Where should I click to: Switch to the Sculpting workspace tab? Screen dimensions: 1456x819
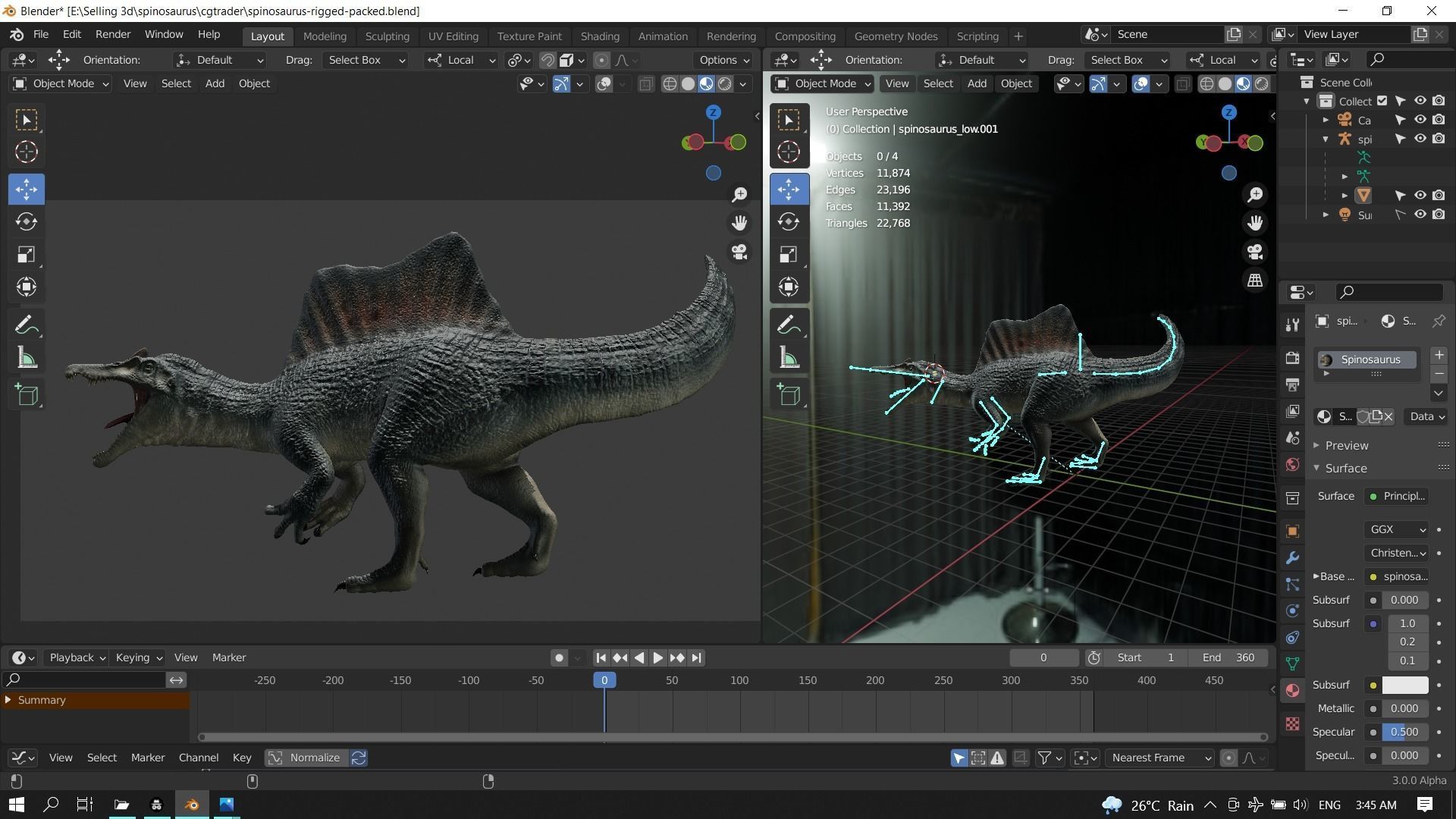pos(387,36)
